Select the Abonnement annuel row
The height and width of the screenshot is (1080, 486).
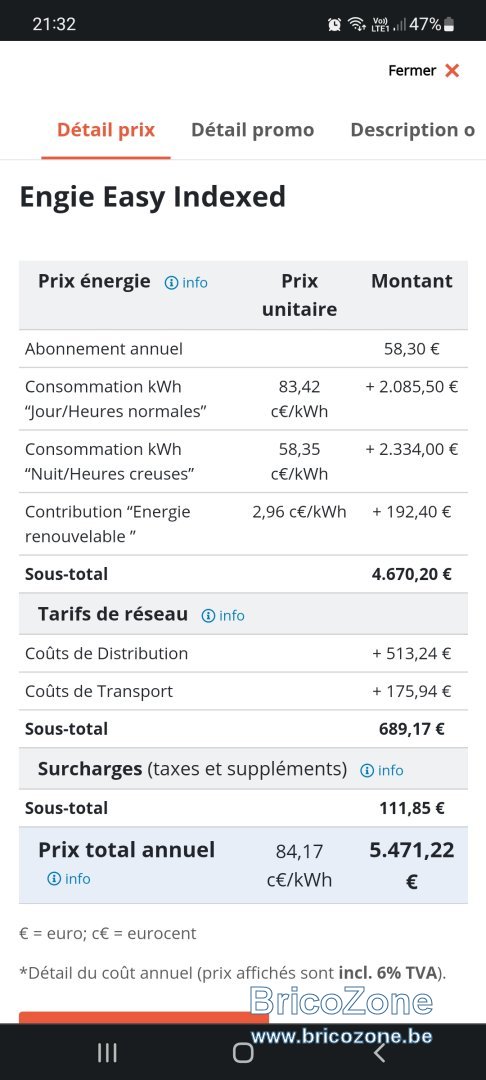(243, 349)
